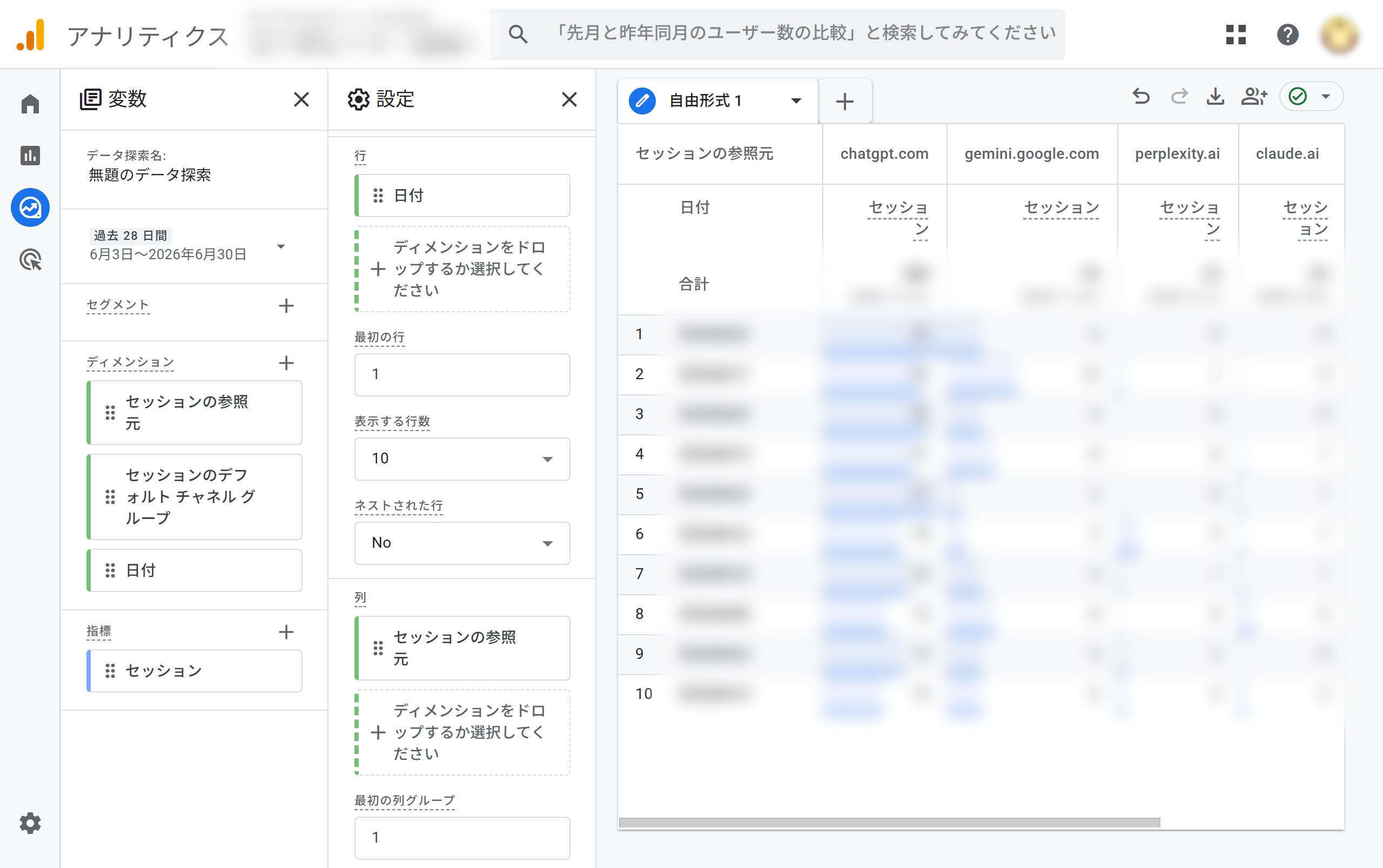Open the data quality green check dropdown
Viewport: 1383px width, 868px height.
[1311, 97]
